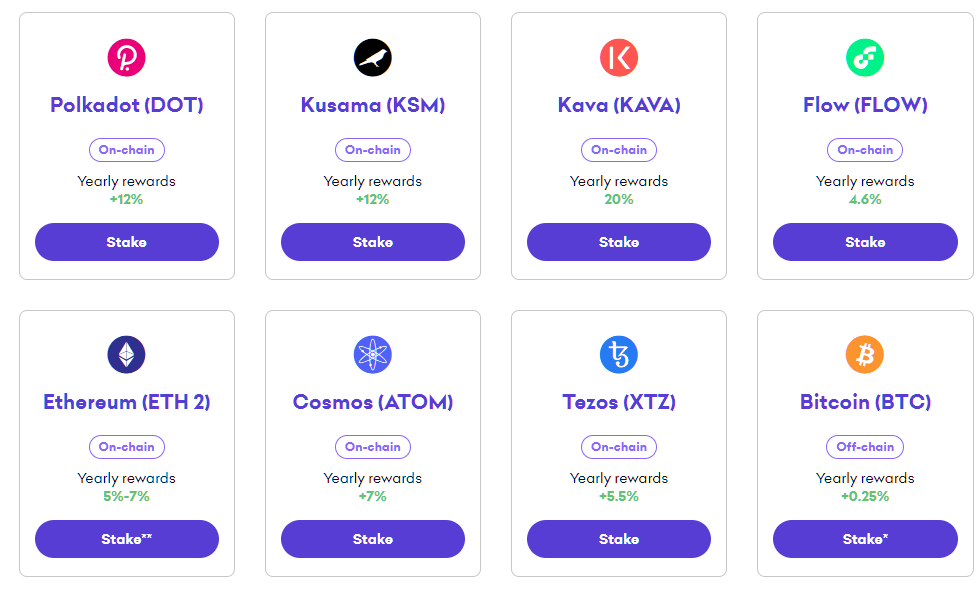Click the pink Polkadot logo icon
The width and height of the screenshot is (979, 590).
pyautogui.click(x=127, y=57)
